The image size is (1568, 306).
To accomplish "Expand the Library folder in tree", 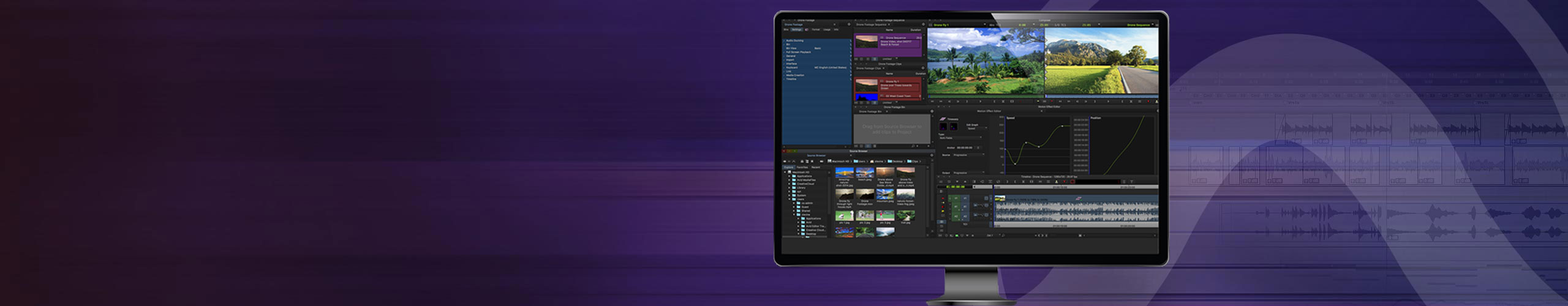I will pos(790,188).
